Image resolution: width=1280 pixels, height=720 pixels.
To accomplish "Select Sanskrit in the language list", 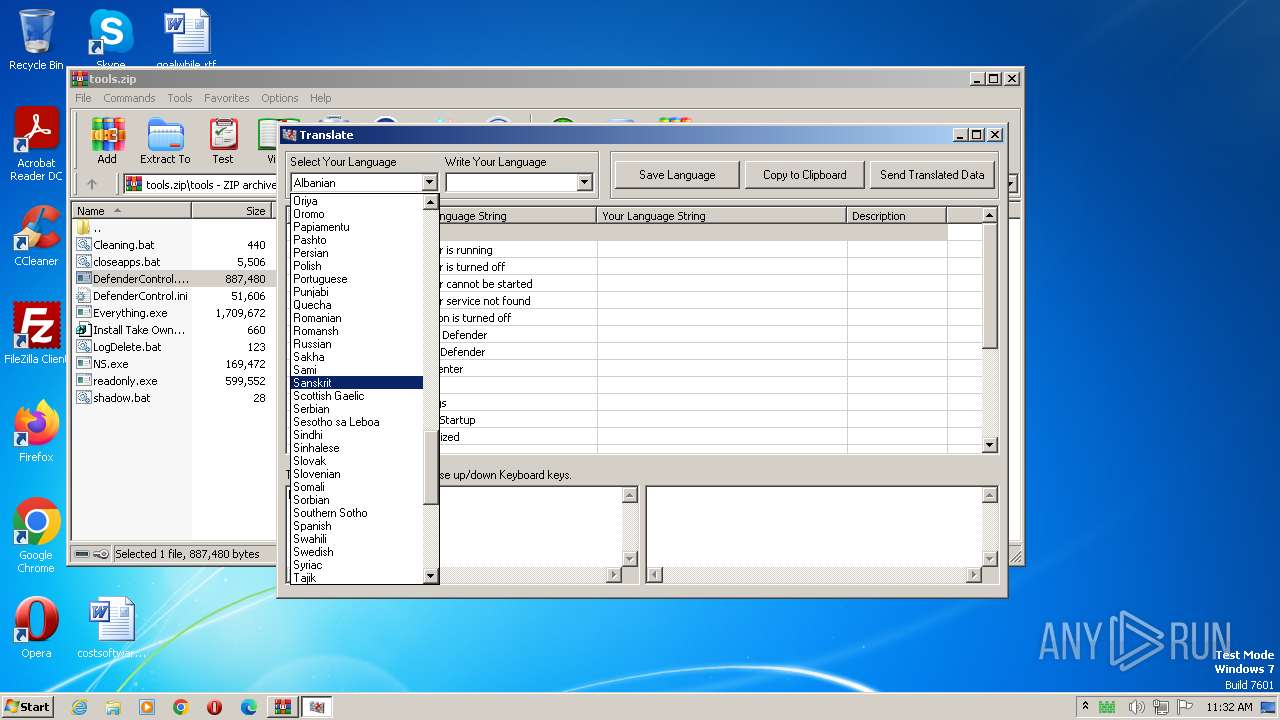I will (x=357, y=383).
